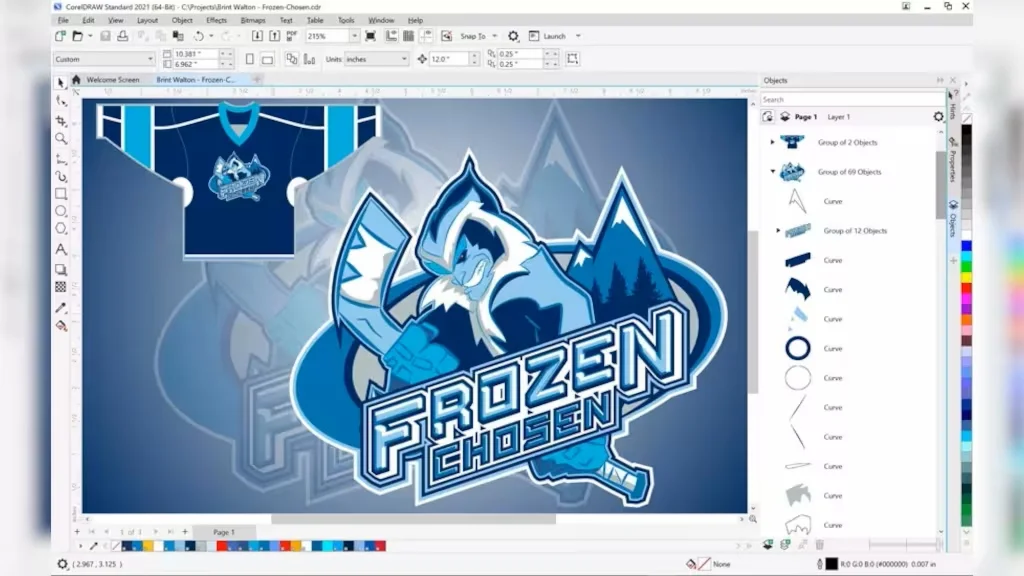Image resolution: width=1024 pixels, height=576 pixels.
Task: Open Objects docker settings gear
Action: 938,116
